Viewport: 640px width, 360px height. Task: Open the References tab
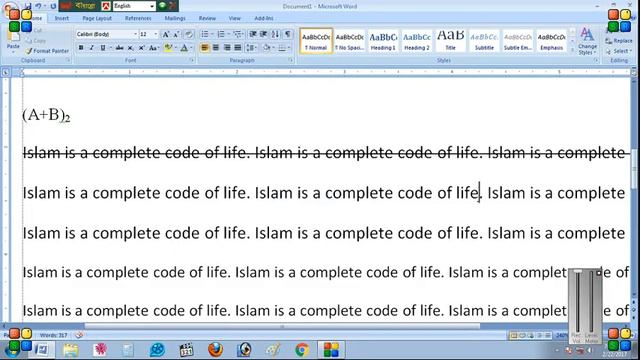pyautogui.click(x=138, y=18)
